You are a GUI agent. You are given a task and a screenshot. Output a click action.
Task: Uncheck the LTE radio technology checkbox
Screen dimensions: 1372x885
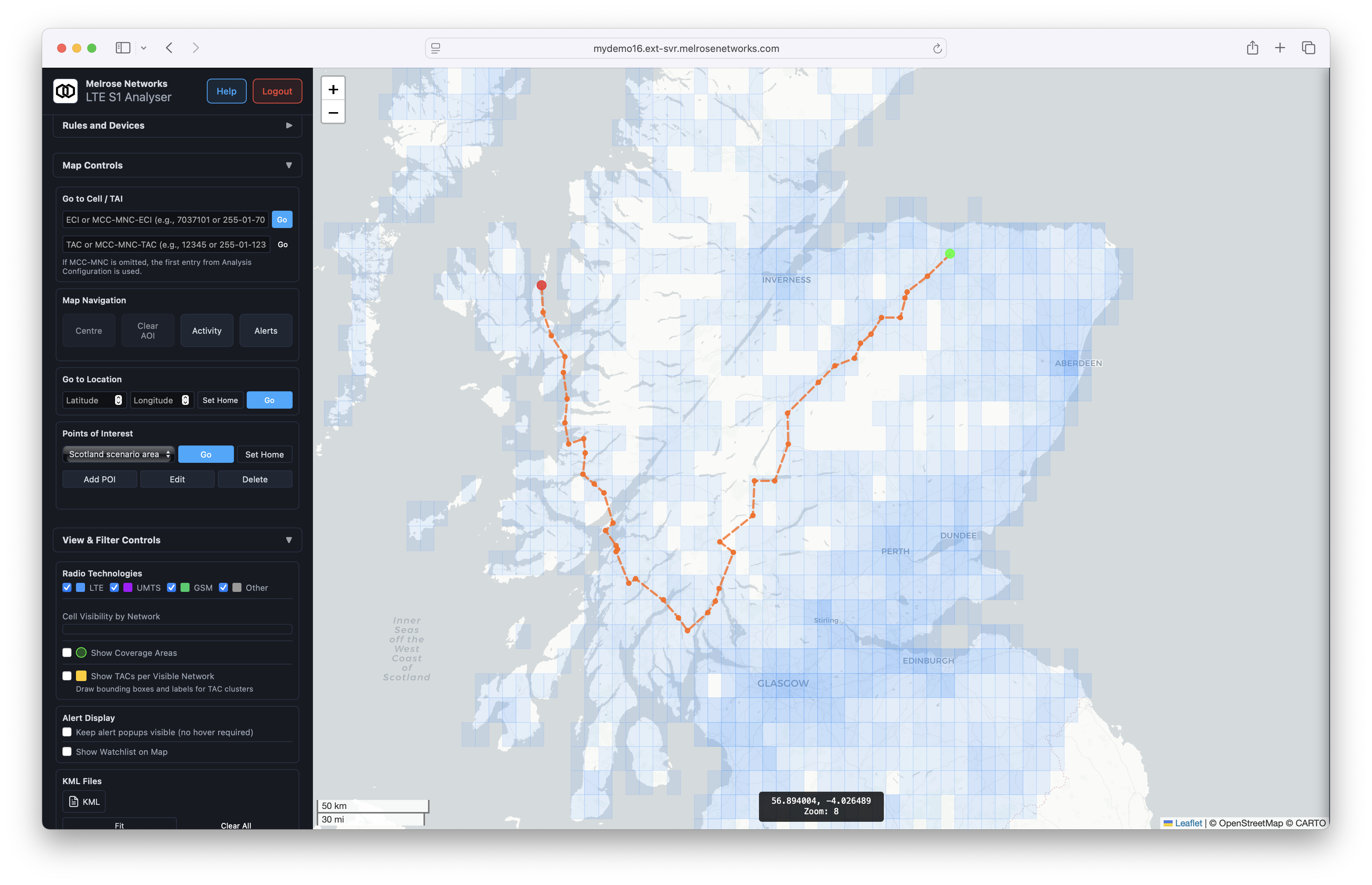(67, 587)
